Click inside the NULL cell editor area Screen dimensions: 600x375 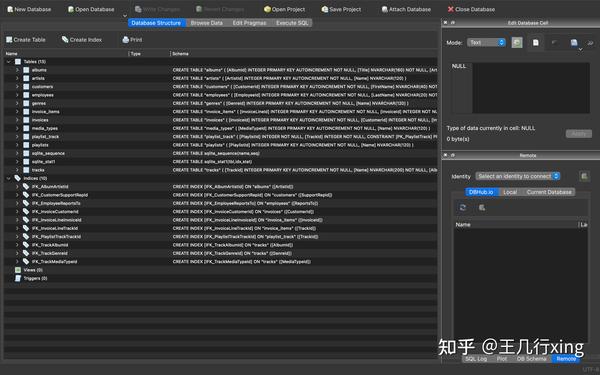coord(531,88)
